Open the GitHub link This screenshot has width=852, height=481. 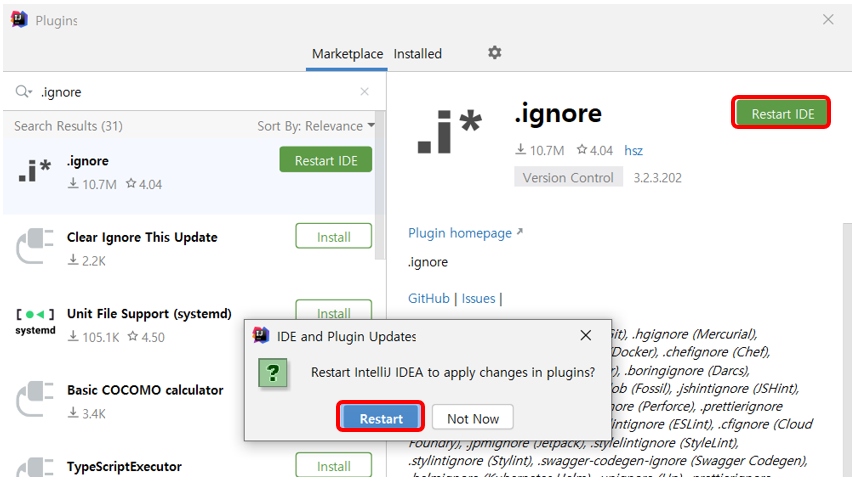pos(429,298)
